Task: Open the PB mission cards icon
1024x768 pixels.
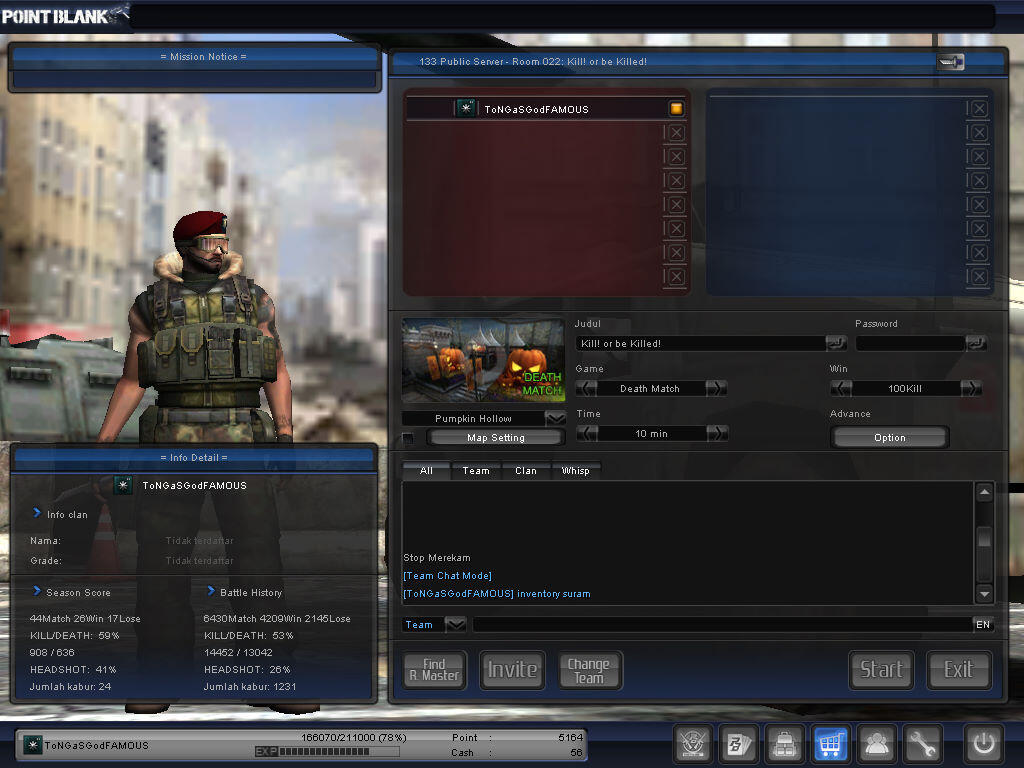Action: [739, 743]
